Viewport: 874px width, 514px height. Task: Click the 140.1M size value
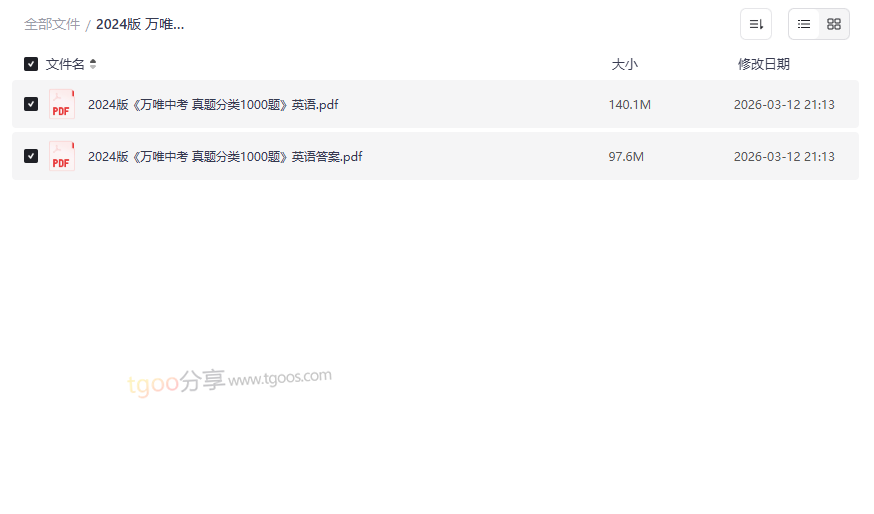[x=629, y=105]
